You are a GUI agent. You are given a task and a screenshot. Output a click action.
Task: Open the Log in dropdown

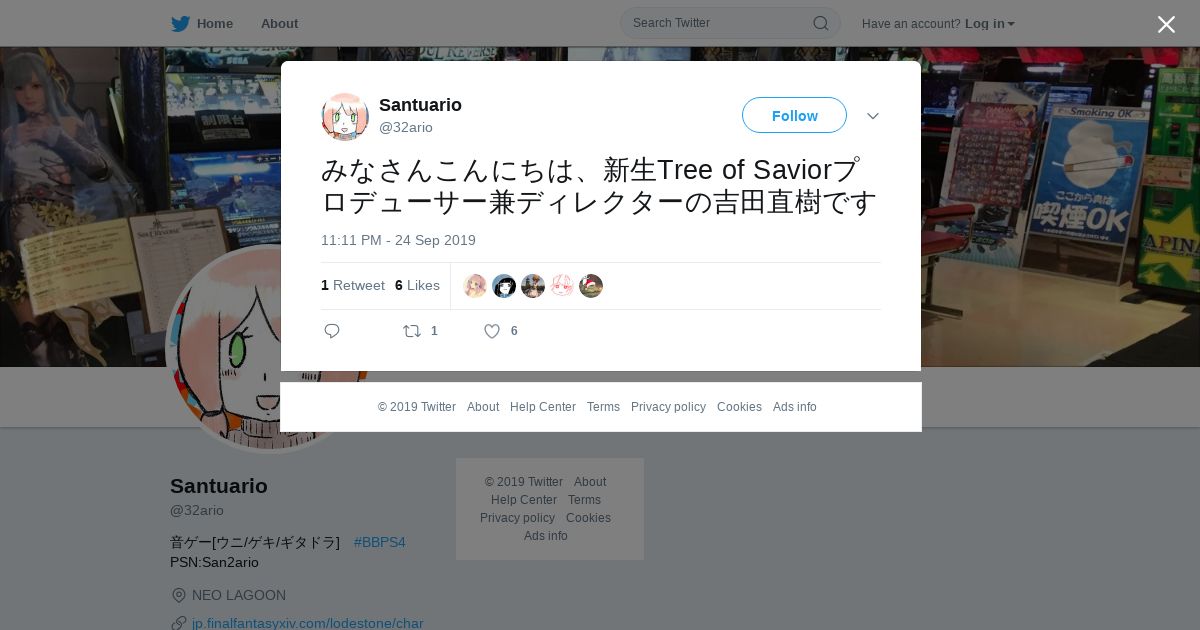(990, 24)
